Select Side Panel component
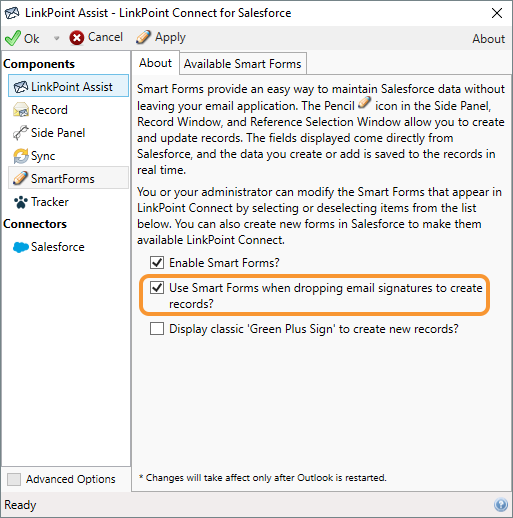The width and height of the screenshot is (513, 518). [68, 133]
